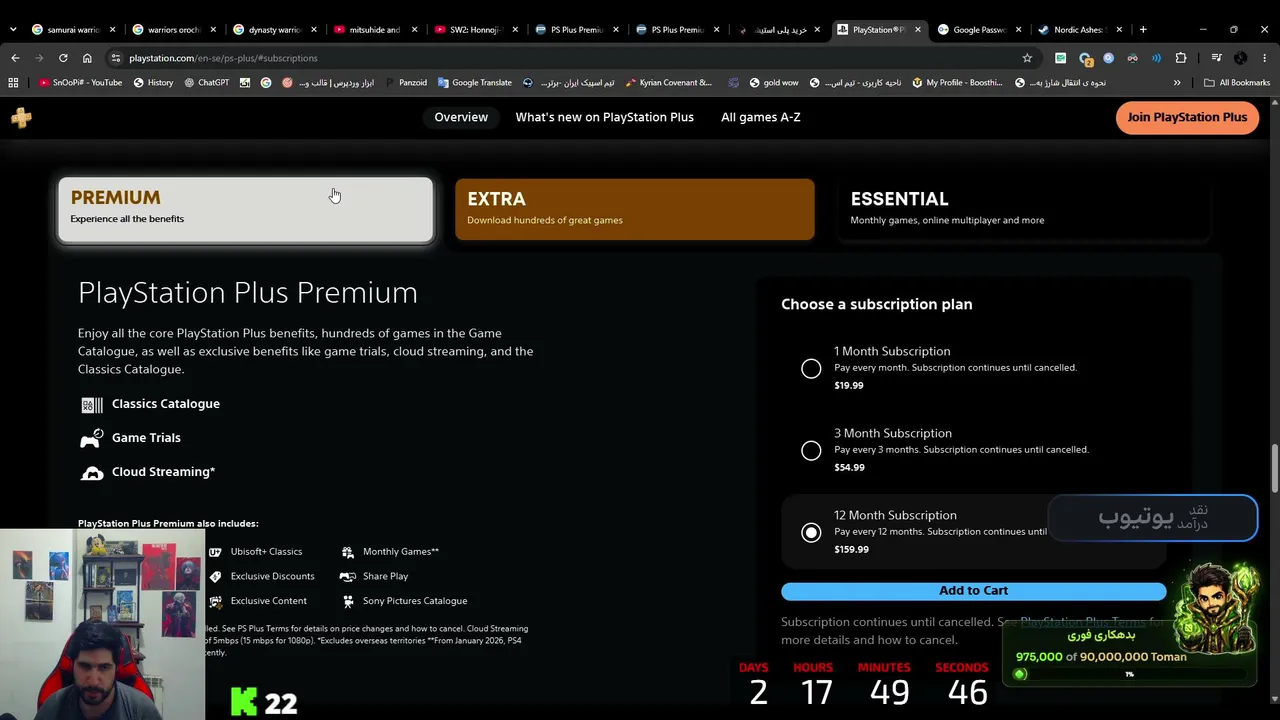Screen dimensions: 1280x720
Task: Click the 'Classics Catalogue' feature text
Action: pyautogui.click(x=166, y=404)
